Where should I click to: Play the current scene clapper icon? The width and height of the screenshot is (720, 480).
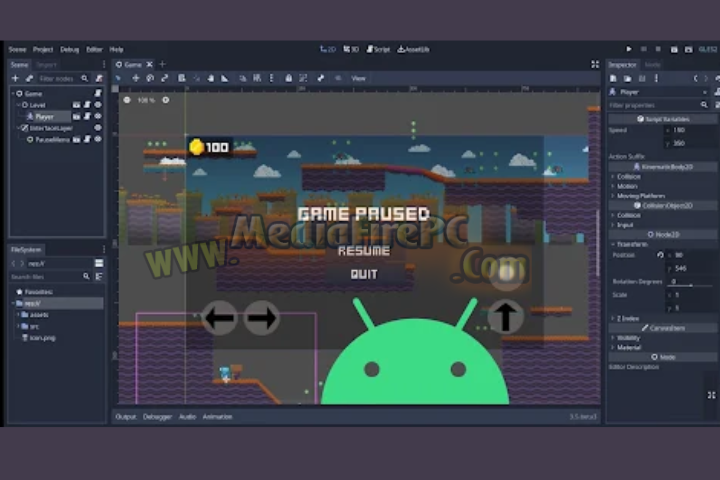pyautogui.click(x=674, y=49)
